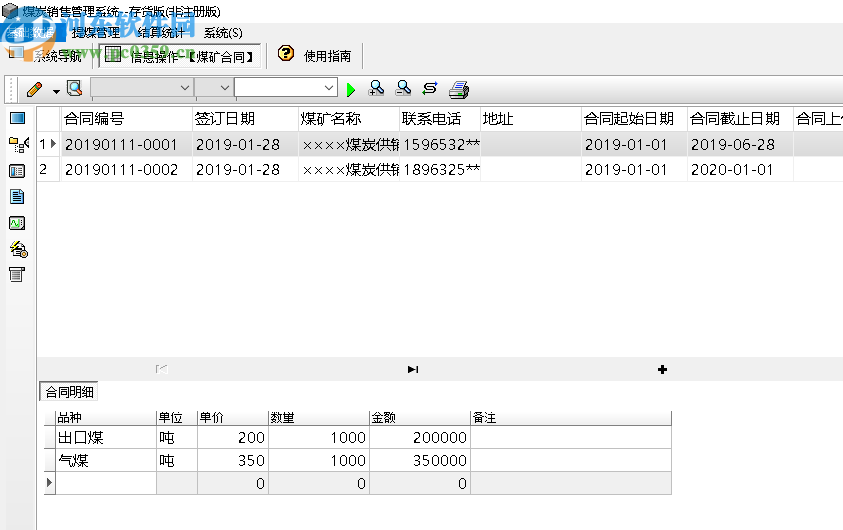Viewport: 843px width, 530px height.
Task: Click the pencil edit icon
Action: (34, 89)
